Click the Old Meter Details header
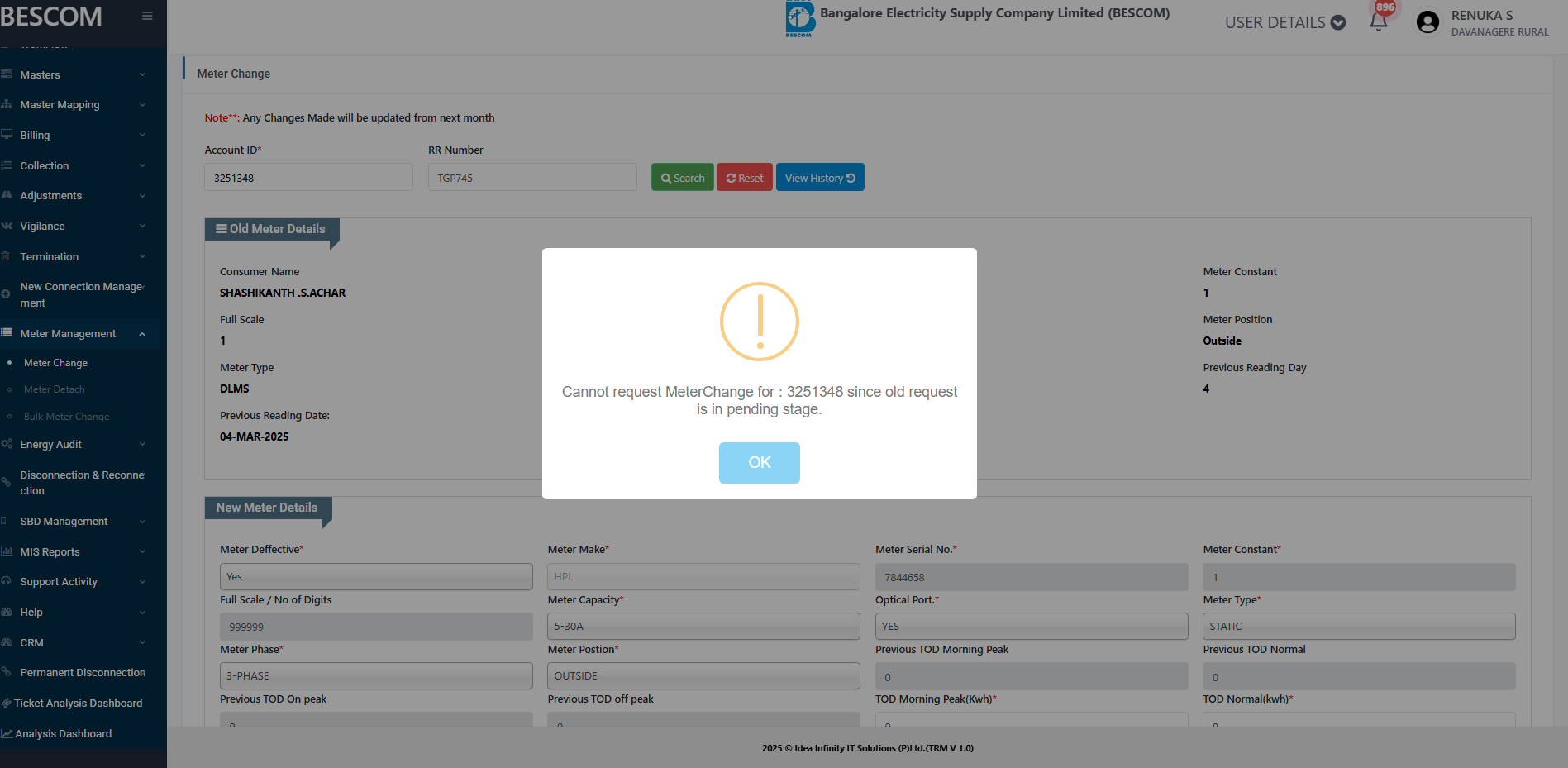This screenshot has width=1568, height=768. pyautogui.click(x=272, y=229)
